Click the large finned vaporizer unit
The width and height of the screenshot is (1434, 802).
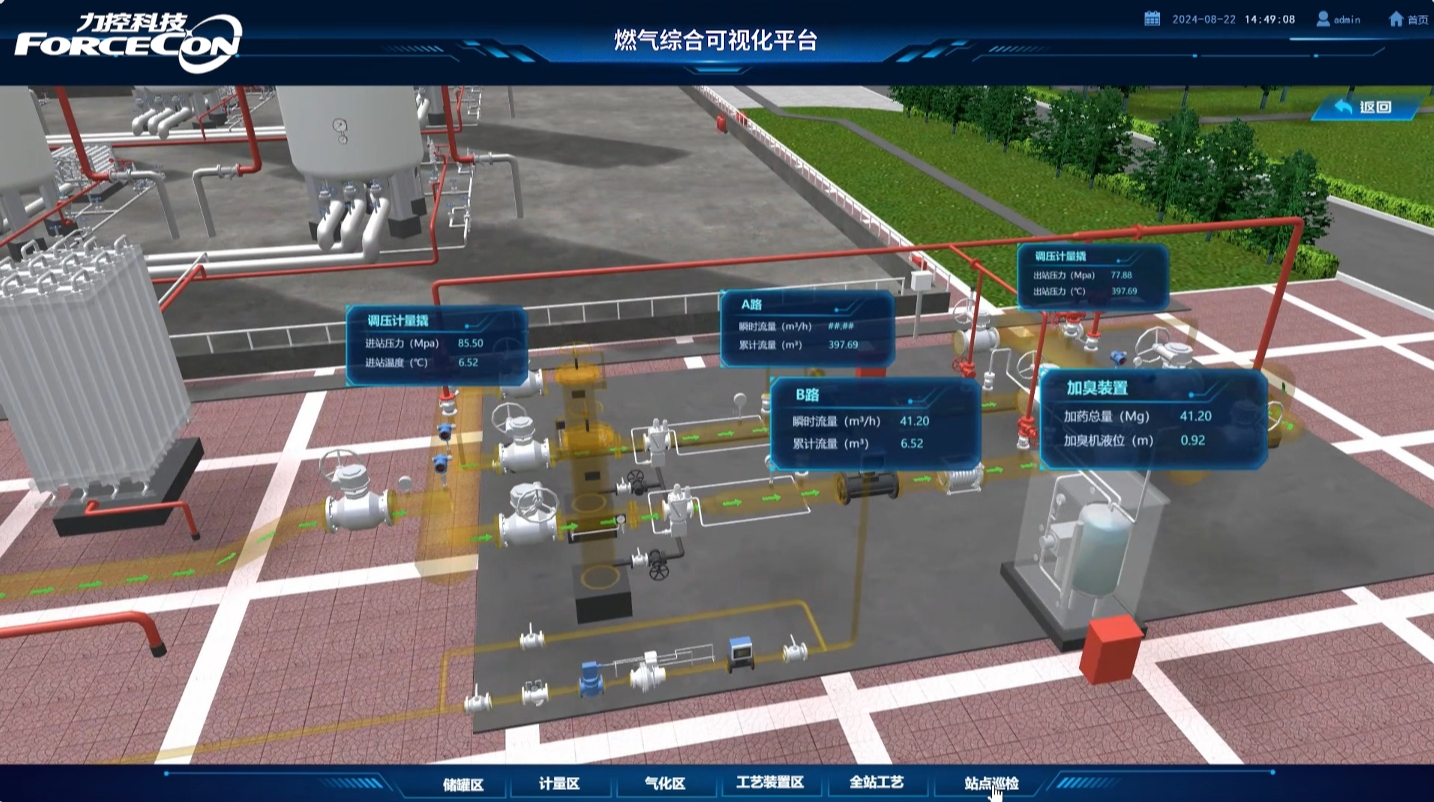pos(92,369)
